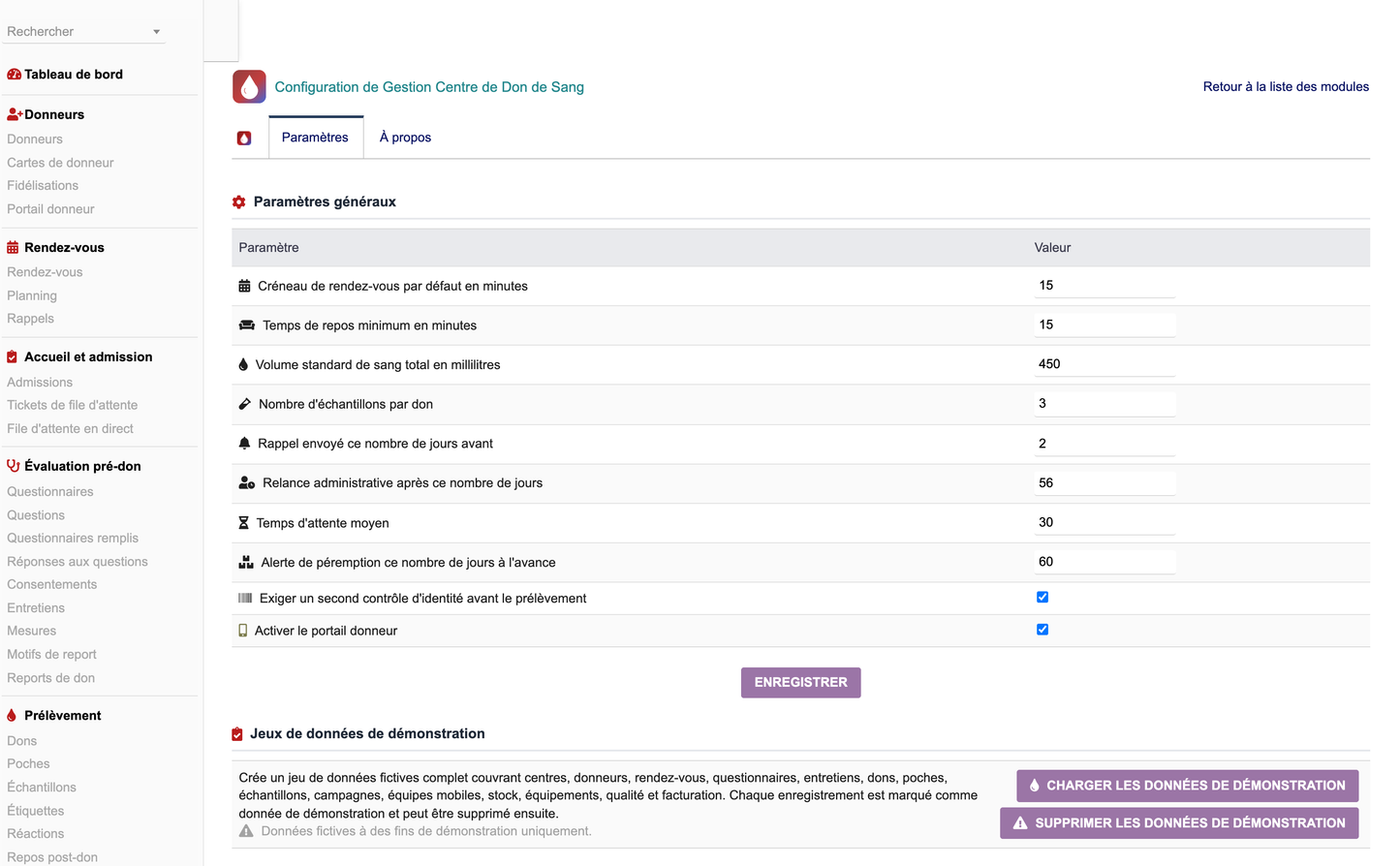Screen dimensions: 1400x866
Task: Click the eraser icon beside Nombre d'échantillons
Action: tap(245, 404)
